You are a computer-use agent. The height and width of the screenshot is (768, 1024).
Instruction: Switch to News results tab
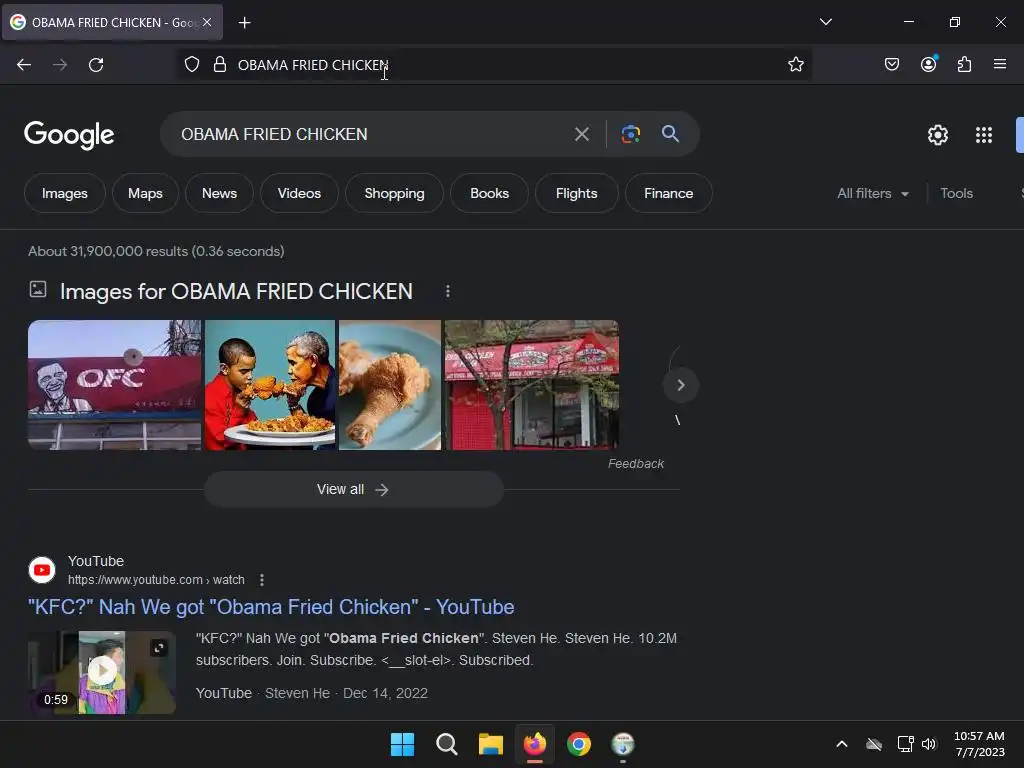219,193
